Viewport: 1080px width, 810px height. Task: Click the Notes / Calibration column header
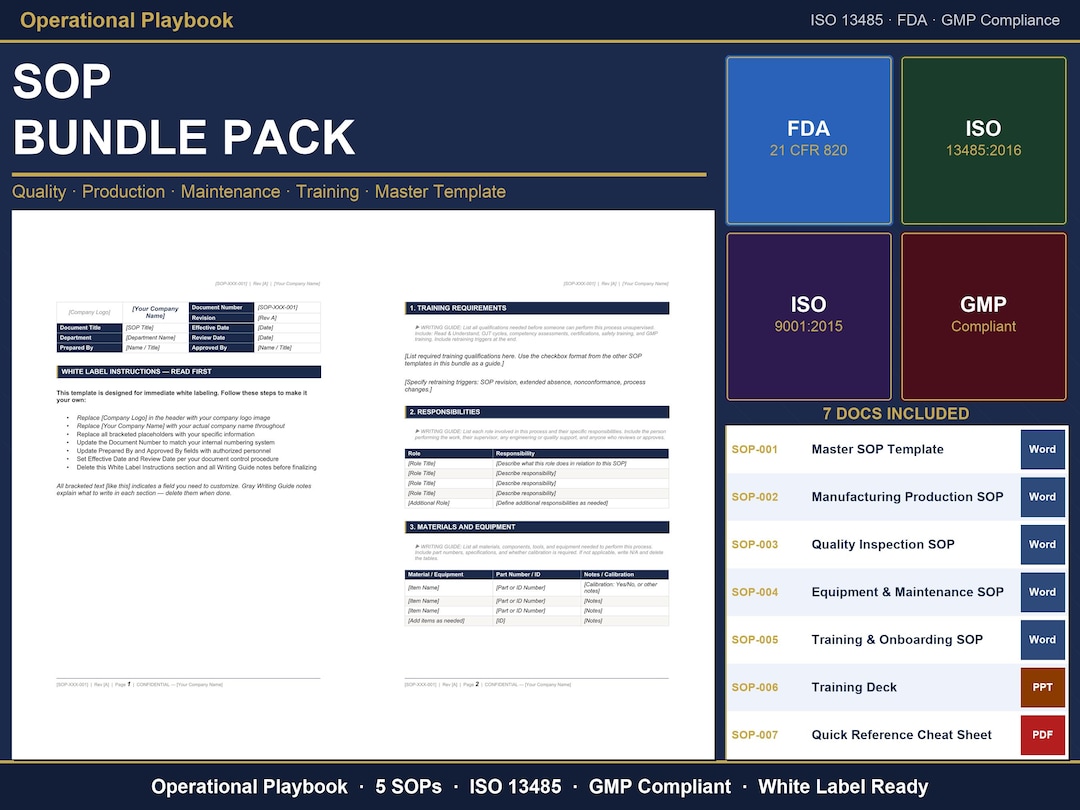(x=625, y=574)
